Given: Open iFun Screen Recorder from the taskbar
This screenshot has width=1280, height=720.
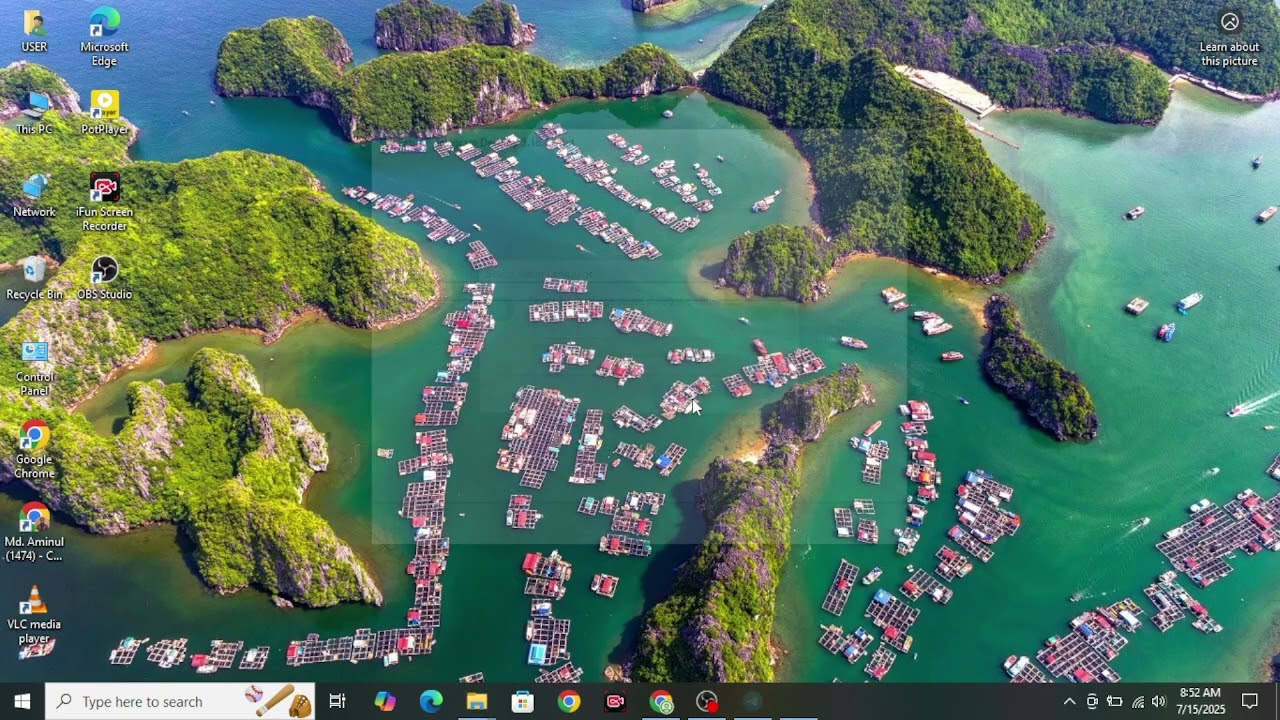Looking at the screenshot, I should 615,702.
